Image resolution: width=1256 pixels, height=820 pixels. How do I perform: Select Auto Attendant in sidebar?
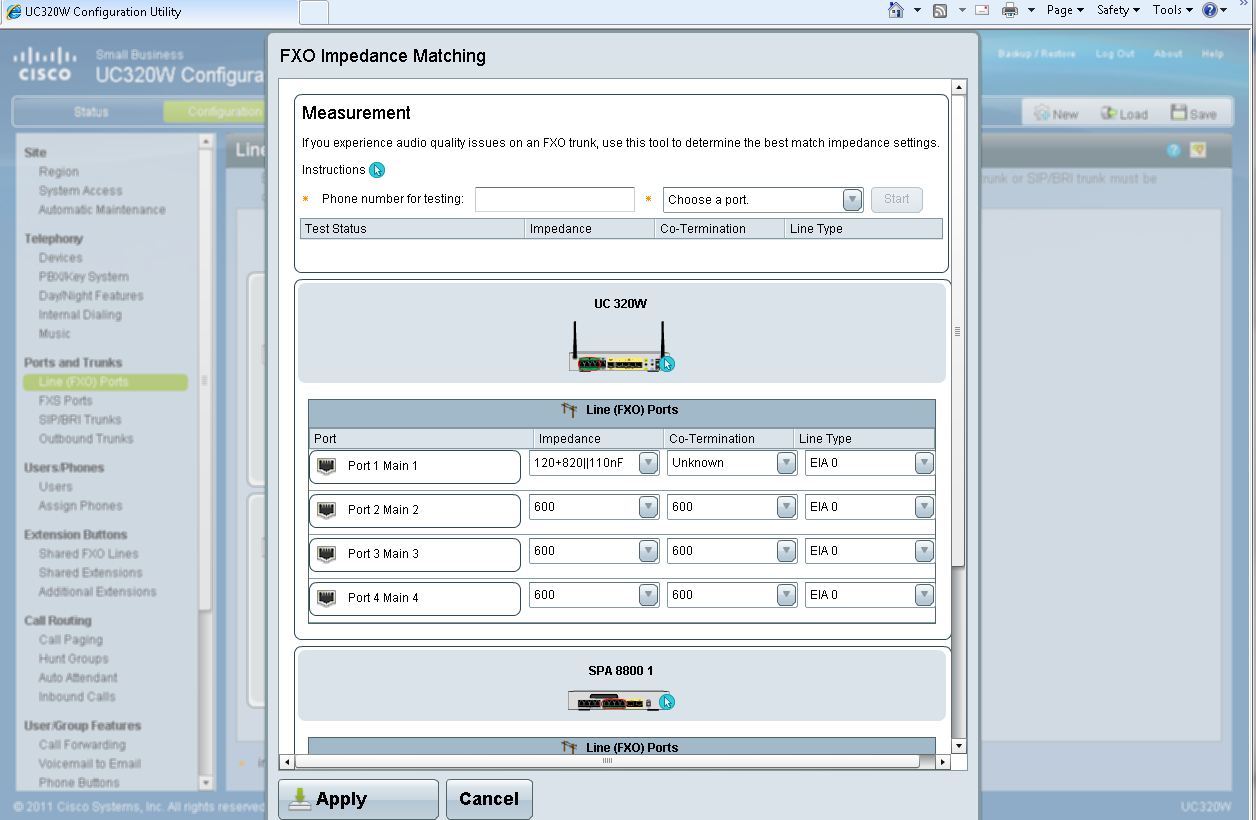pos(78,678)
